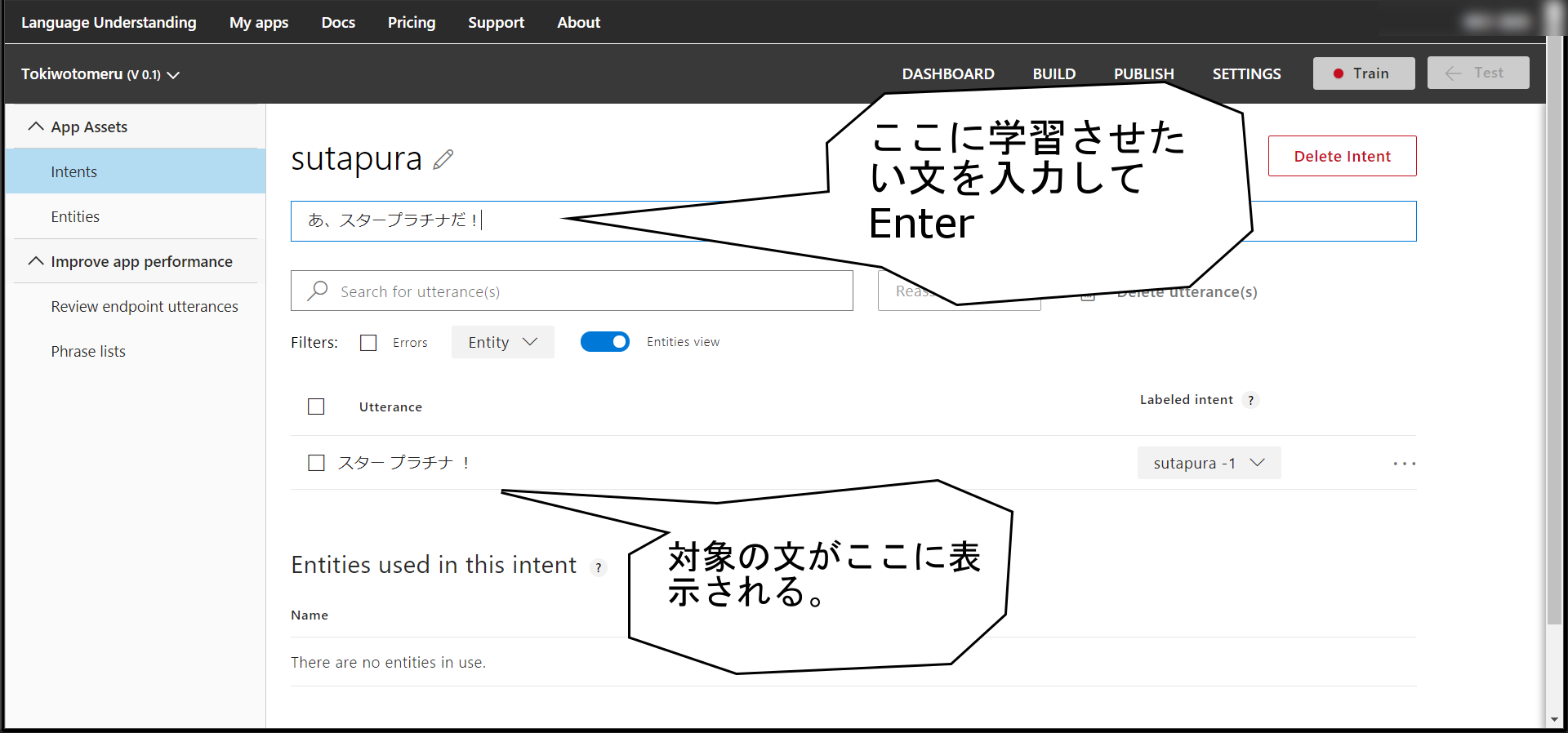Open the sutapura -1 labeled intent dropdown

click(x=1209, y=463)
